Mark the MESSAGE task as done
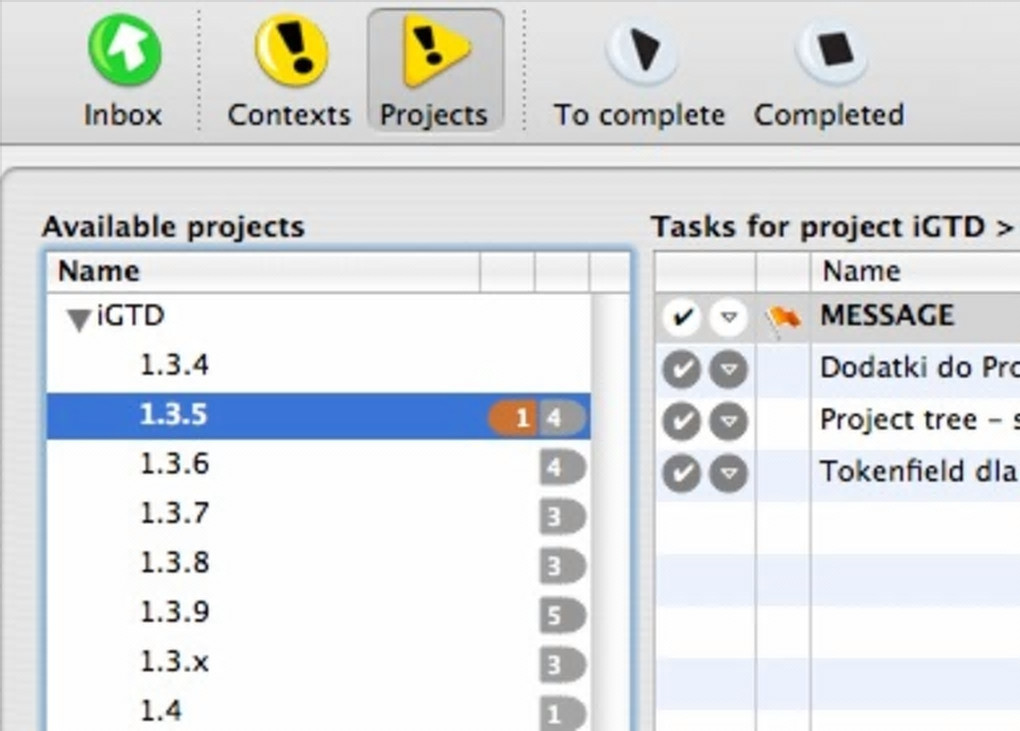Screen dimensions: 1020x731 click(682, 319)
